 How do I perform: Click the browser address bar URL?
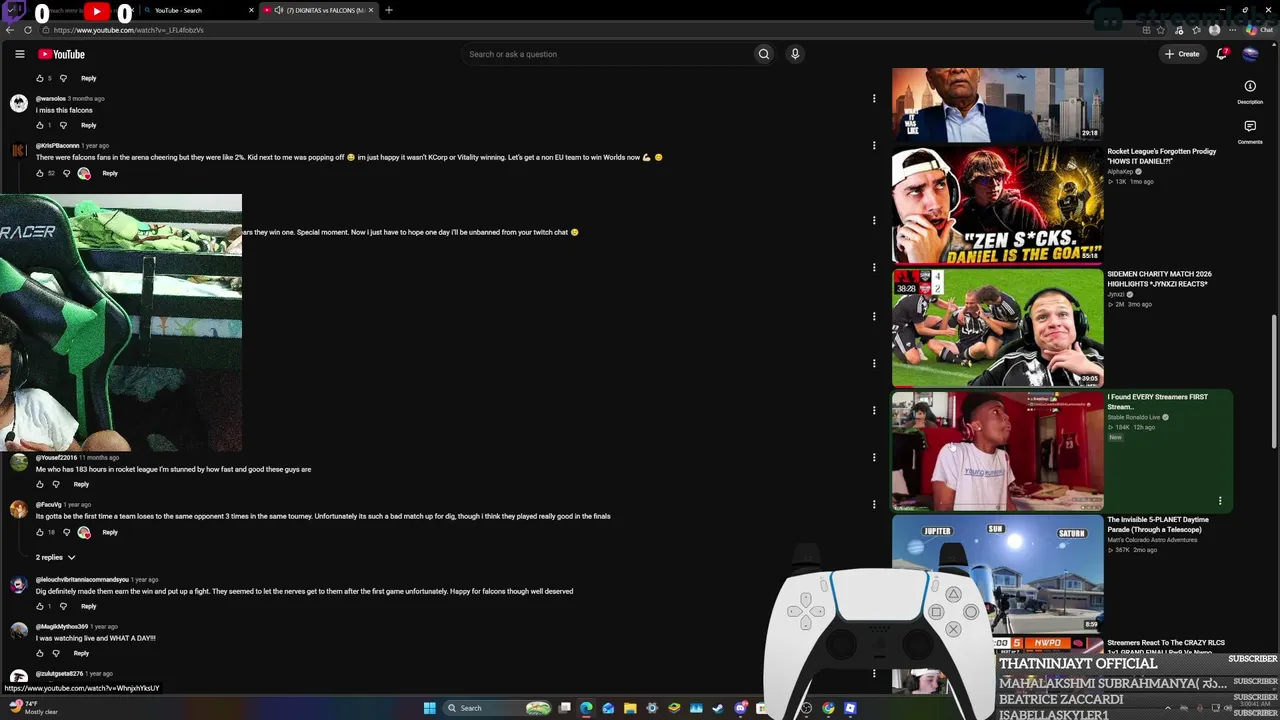pos(129,30)
